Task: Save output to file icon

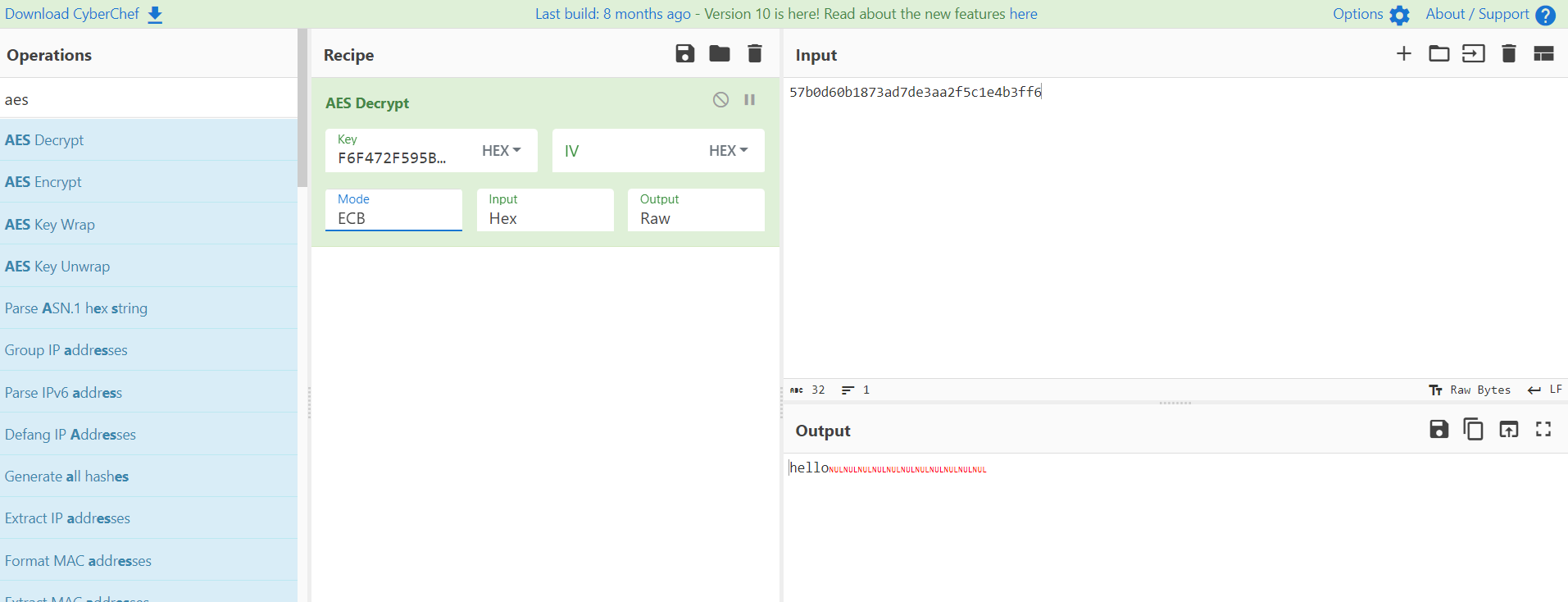Action: [1439, 429]
